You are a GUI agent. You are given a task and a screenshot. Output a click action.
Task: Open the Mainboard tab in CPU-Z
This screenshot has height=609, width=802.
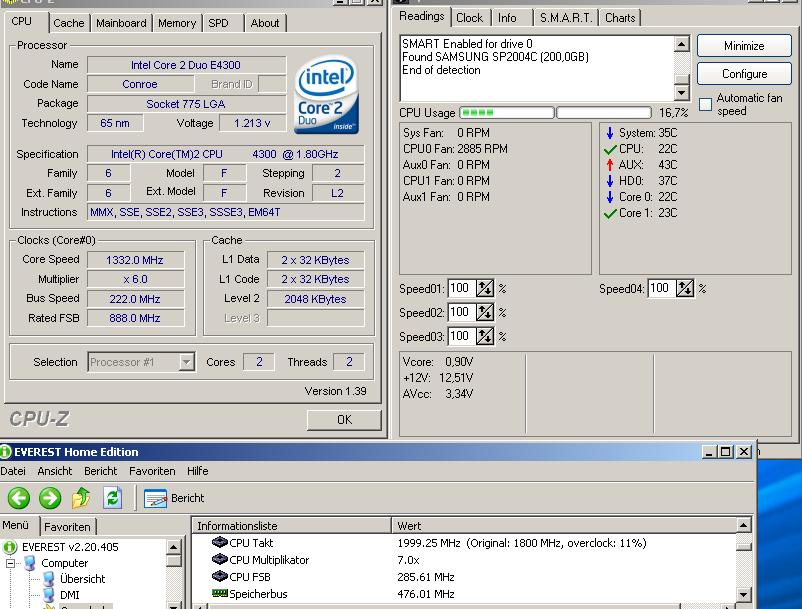tap(121, 23)
